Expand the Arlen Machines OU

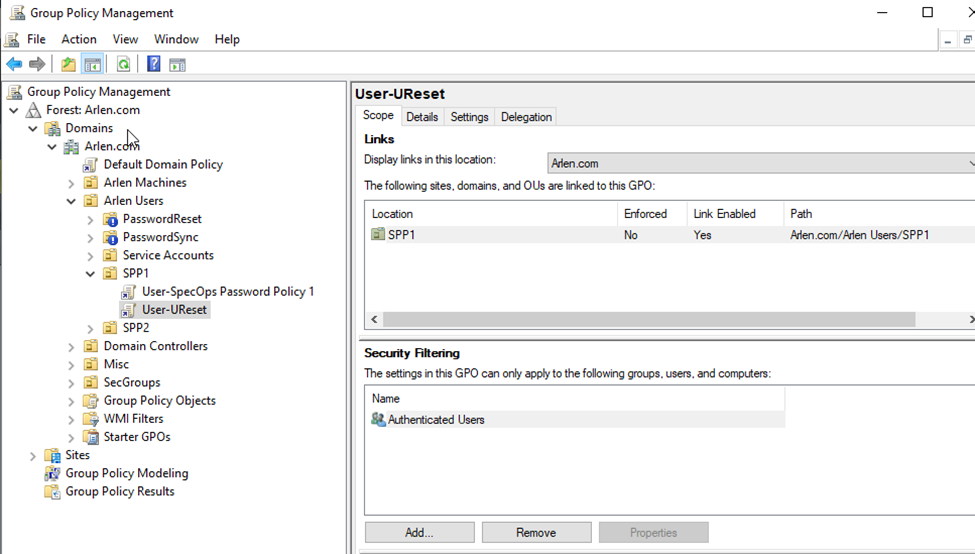(71, 183)
